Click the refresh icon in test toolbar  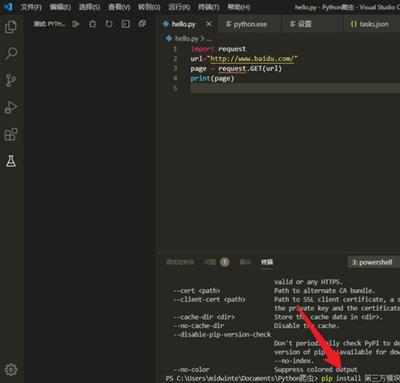[109, 24]
